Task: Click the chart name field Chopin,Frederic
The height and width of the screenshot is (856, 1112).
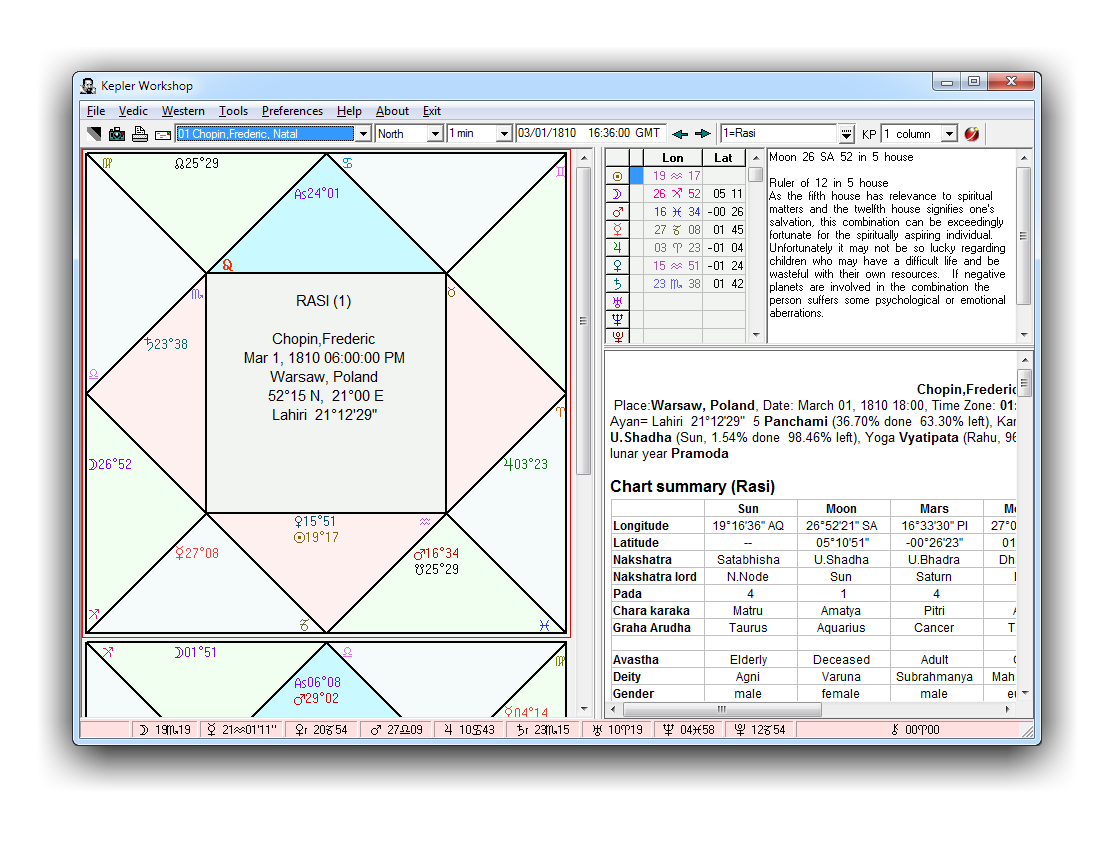Action: pos(265,133)
